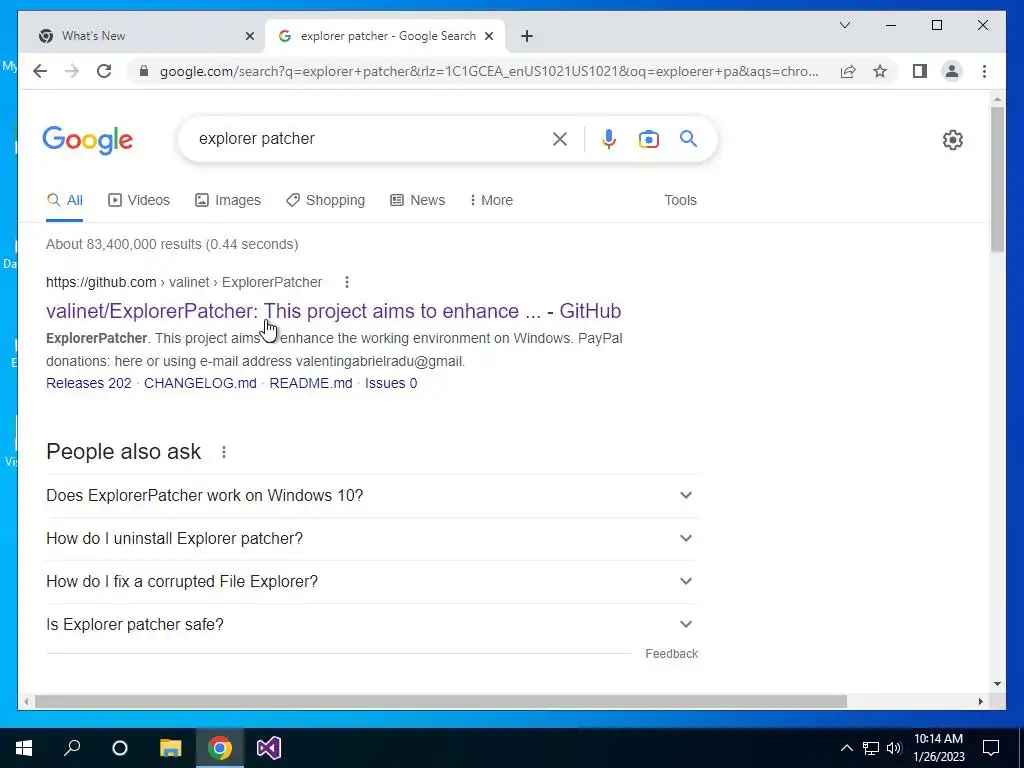Open the valinet/ExplorerPatcher GitHub result
Viewport: 1024px width, 768px height.
pyautogui.click(x=333, y=311)
